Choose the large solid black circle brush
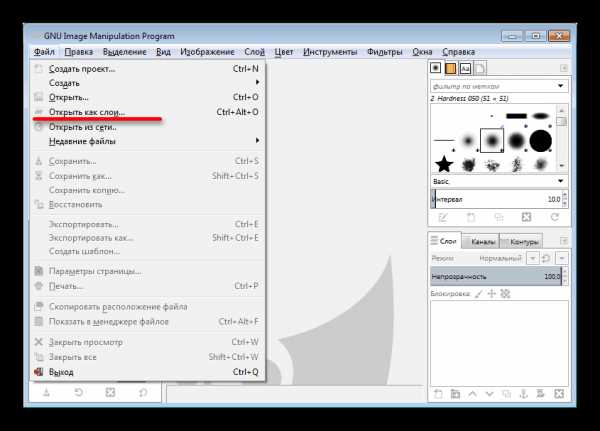Image resolution: width=600 pixels, height=431 pixels. [540, 141]
